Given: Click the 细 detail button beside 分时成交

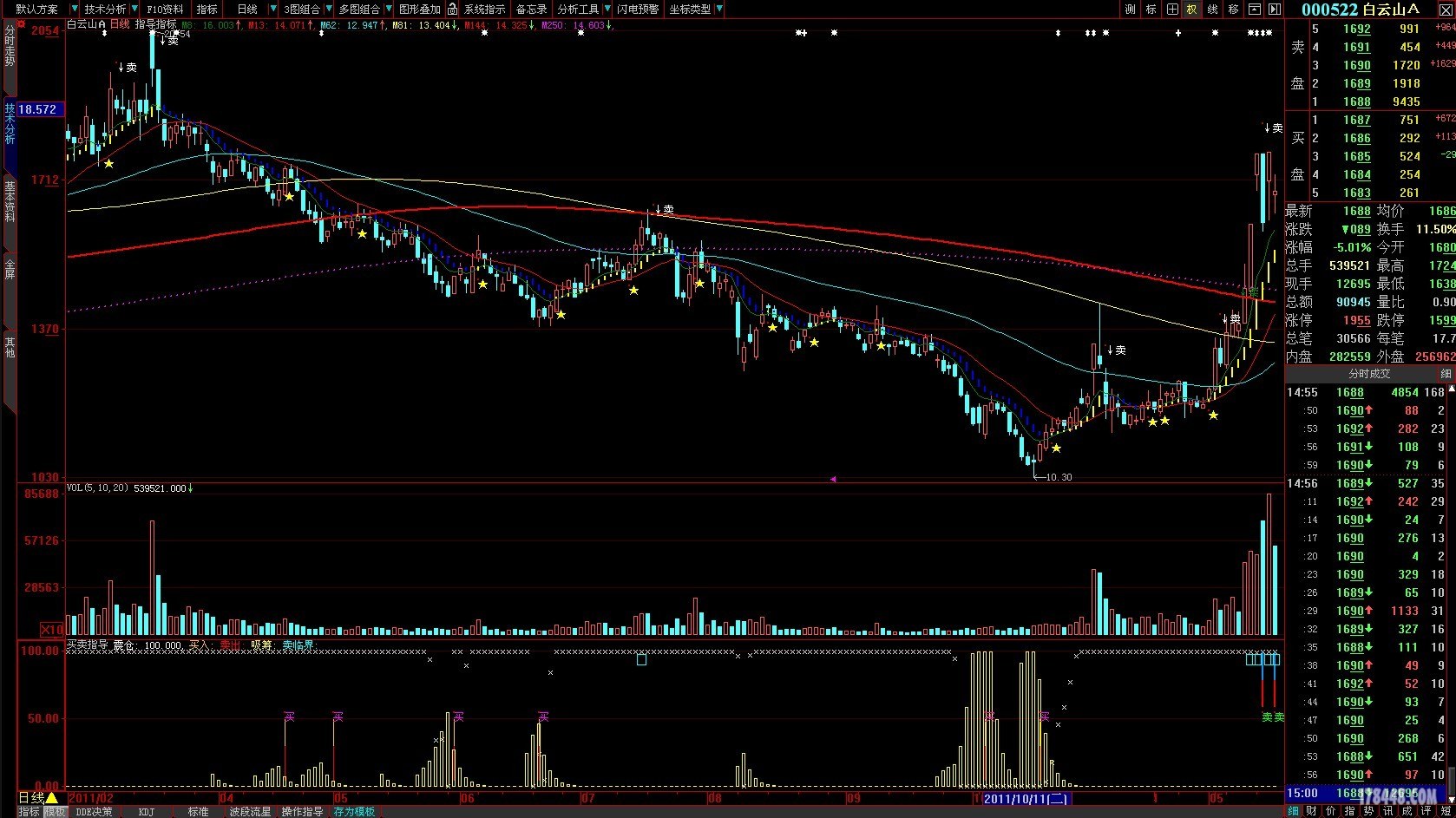Looking at the screenshot, I should click(x=1446, y=374).
